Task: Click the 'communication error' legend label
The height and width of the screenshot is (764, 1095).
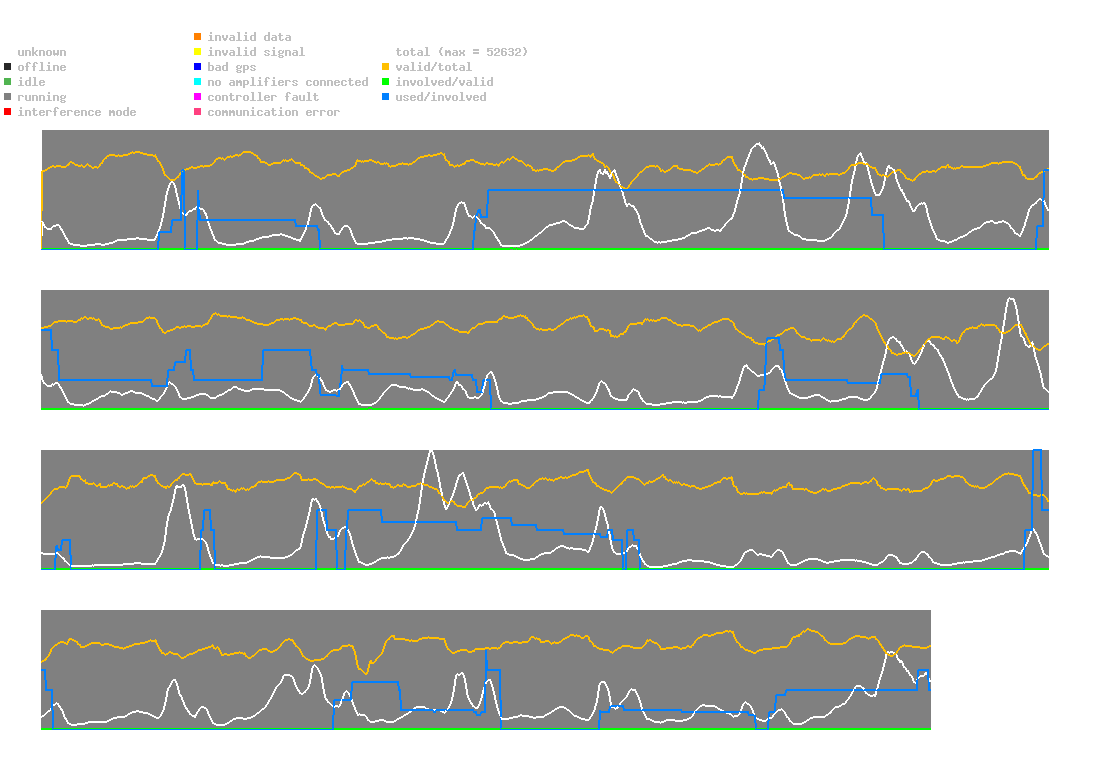Action: (274, 112)
